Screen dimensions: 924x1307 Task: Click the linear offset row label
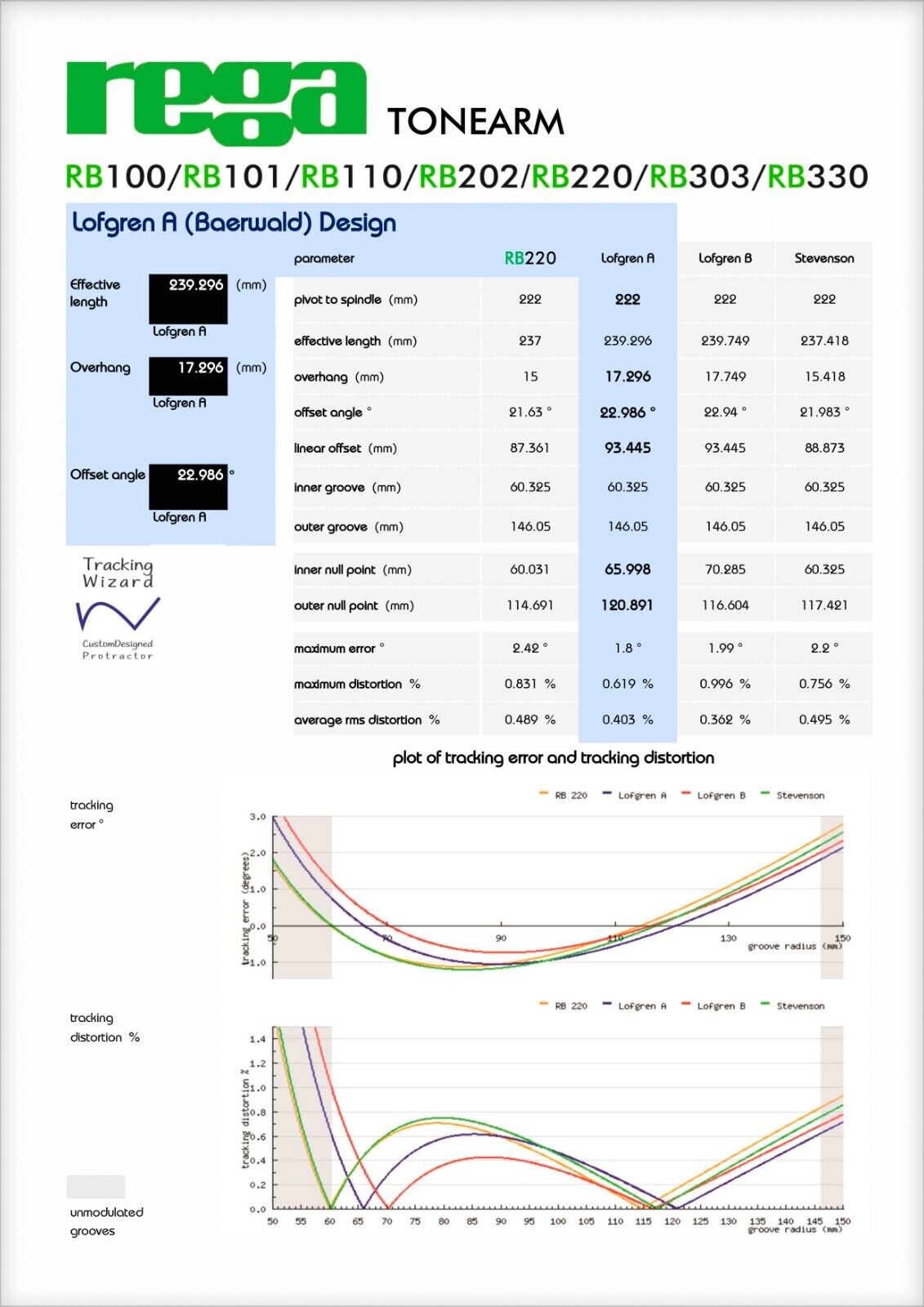click(x=346, y=448)
